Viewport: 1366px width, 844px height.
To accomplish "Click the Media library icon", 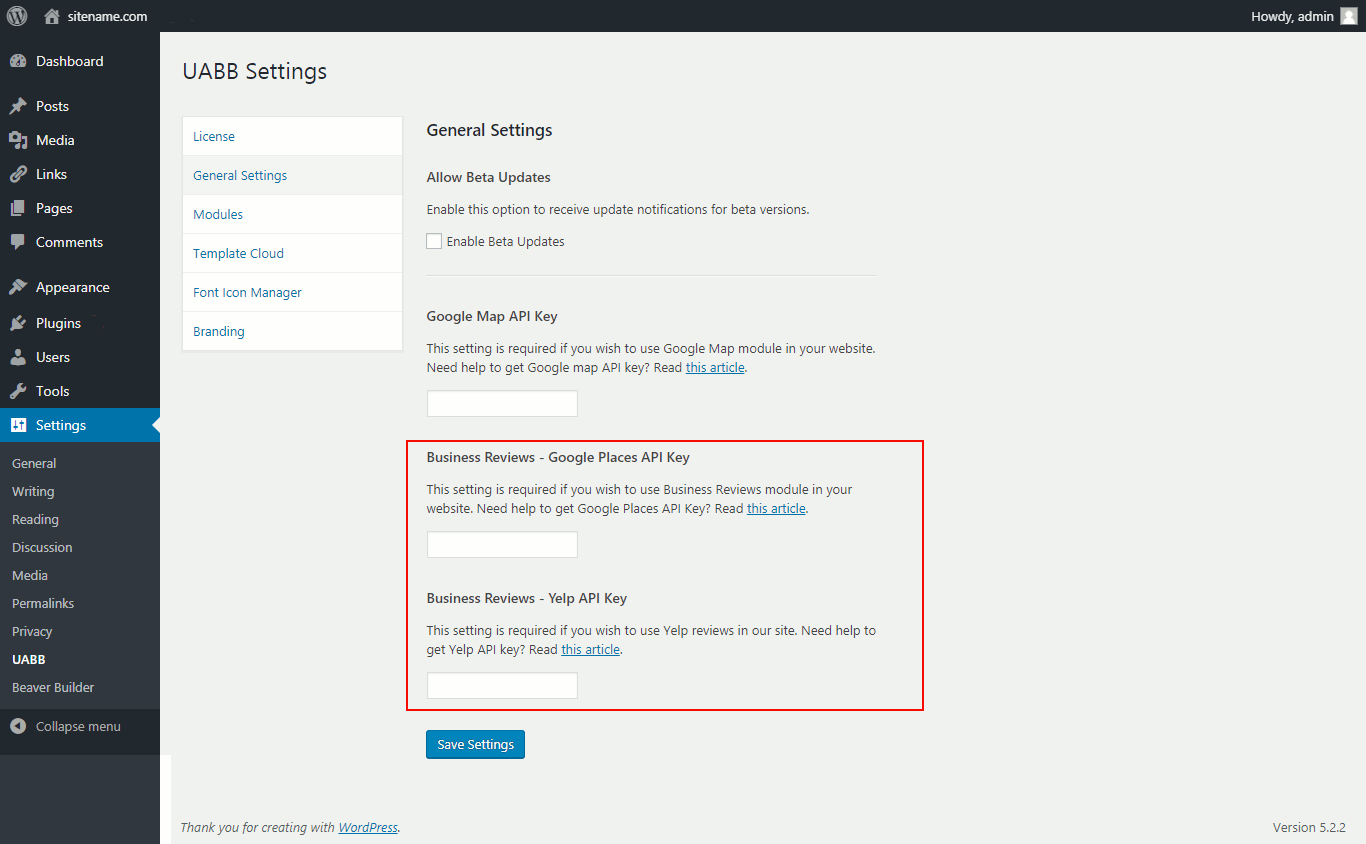I will 18,140.
